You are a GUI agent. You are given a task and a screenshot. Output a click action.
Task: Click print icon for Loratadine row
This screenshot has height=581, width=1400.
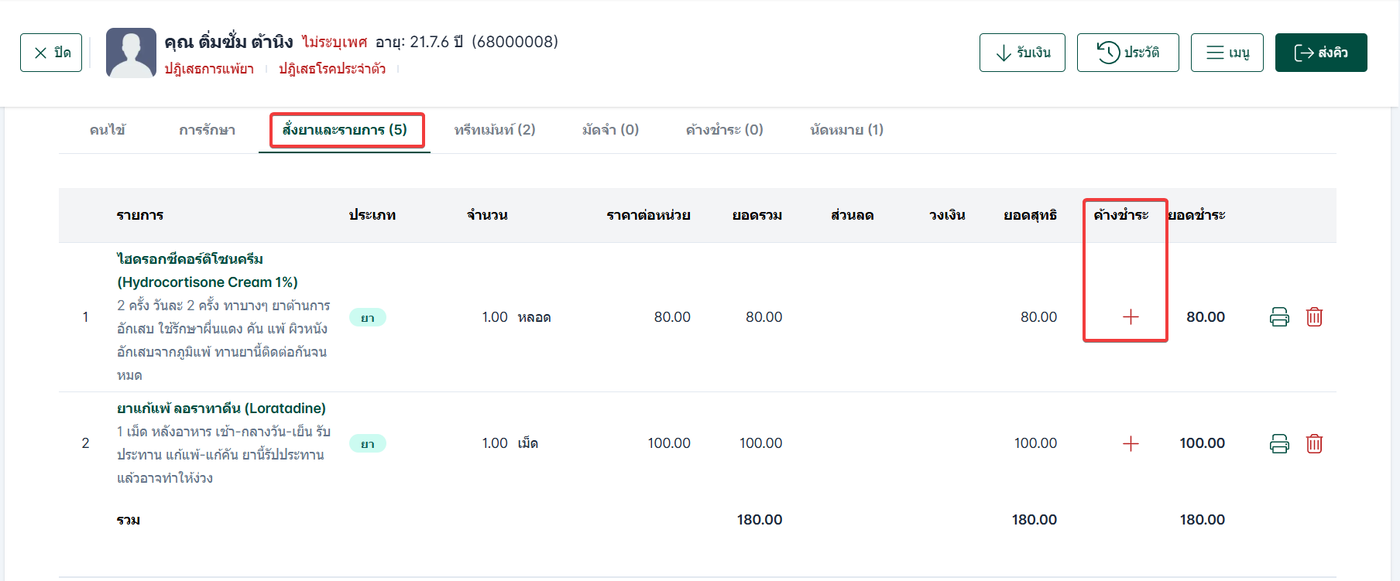click(1279, 443)
